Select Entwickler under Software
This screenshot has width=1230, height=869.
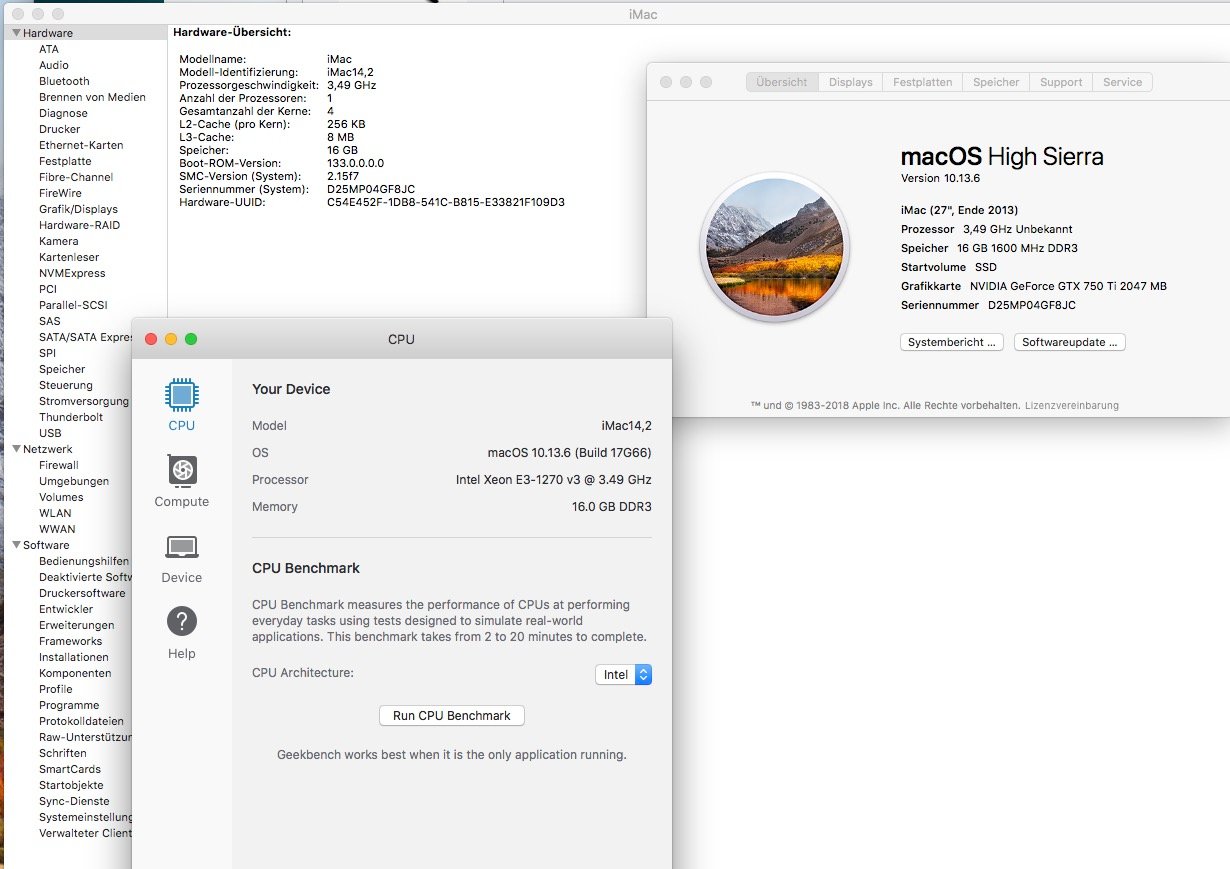coord(66,609)
